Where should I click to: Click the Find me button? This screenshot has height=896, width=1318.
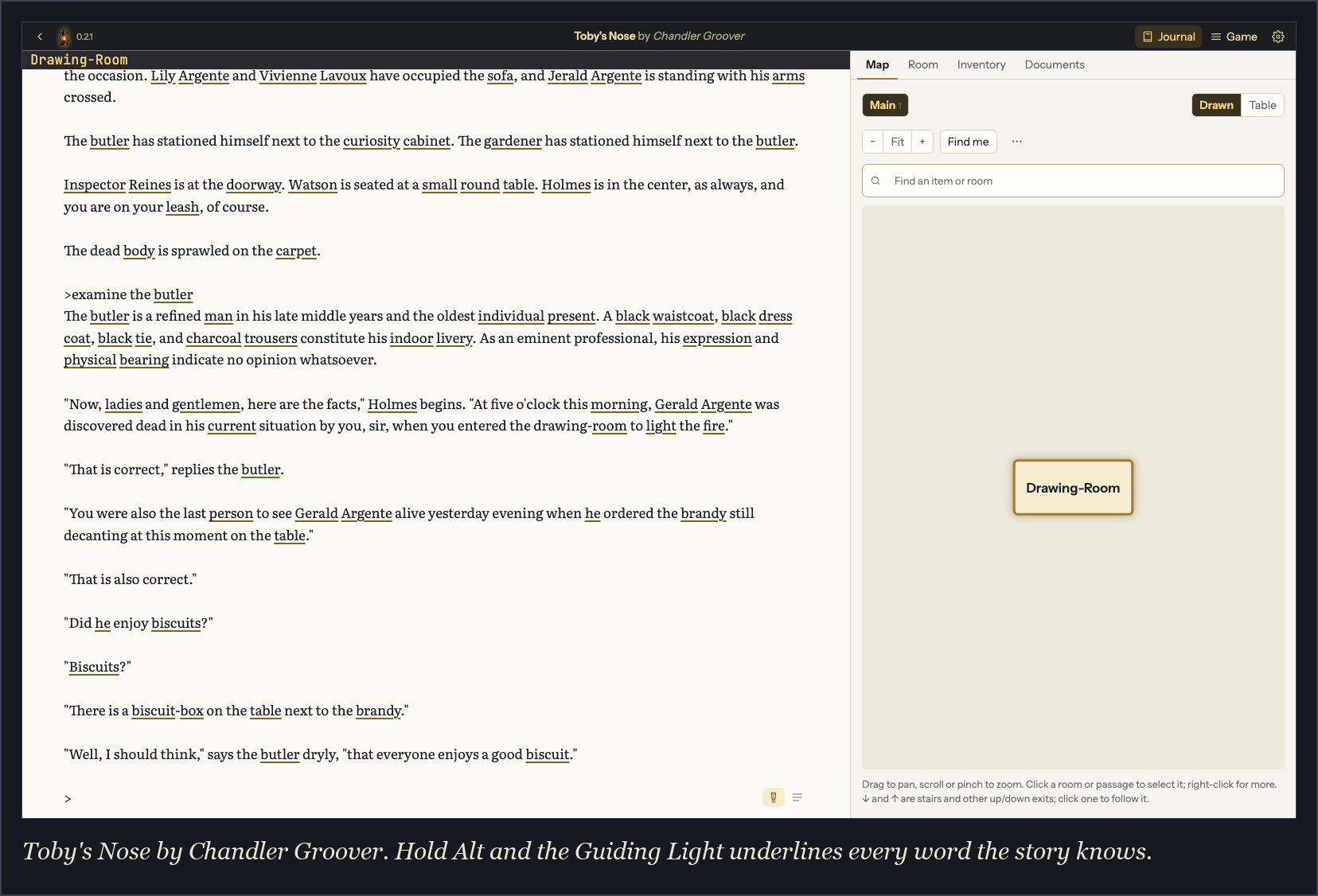point(968,142)
